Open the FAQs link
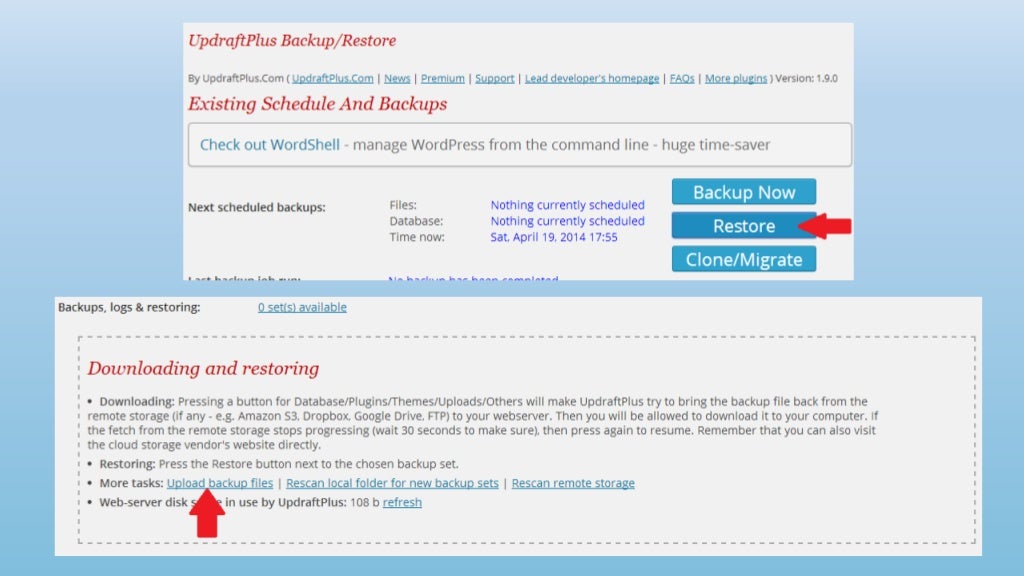Screen dimensions: 1024x576 [682, 78]
